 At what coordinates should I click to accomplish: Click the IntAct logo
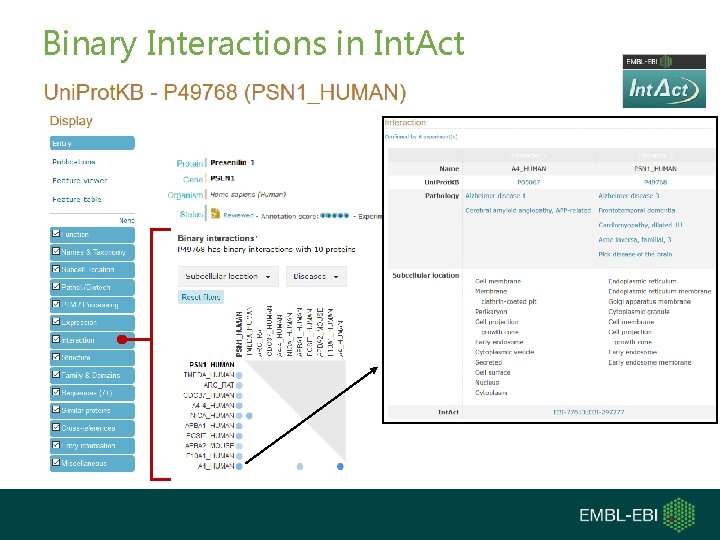(x=664, y=89)
